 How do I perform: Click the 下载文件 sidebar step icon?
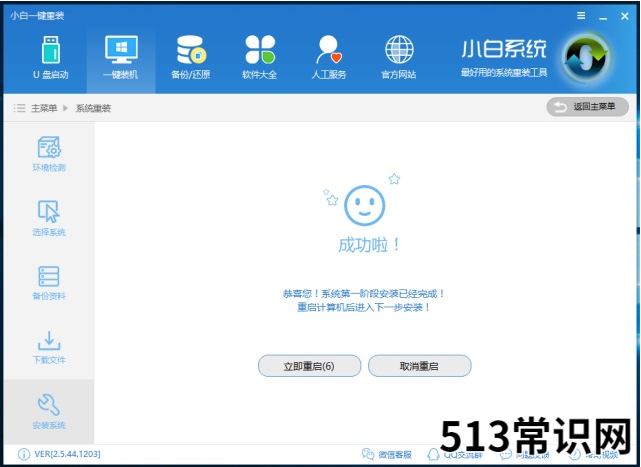pos(49,341)
